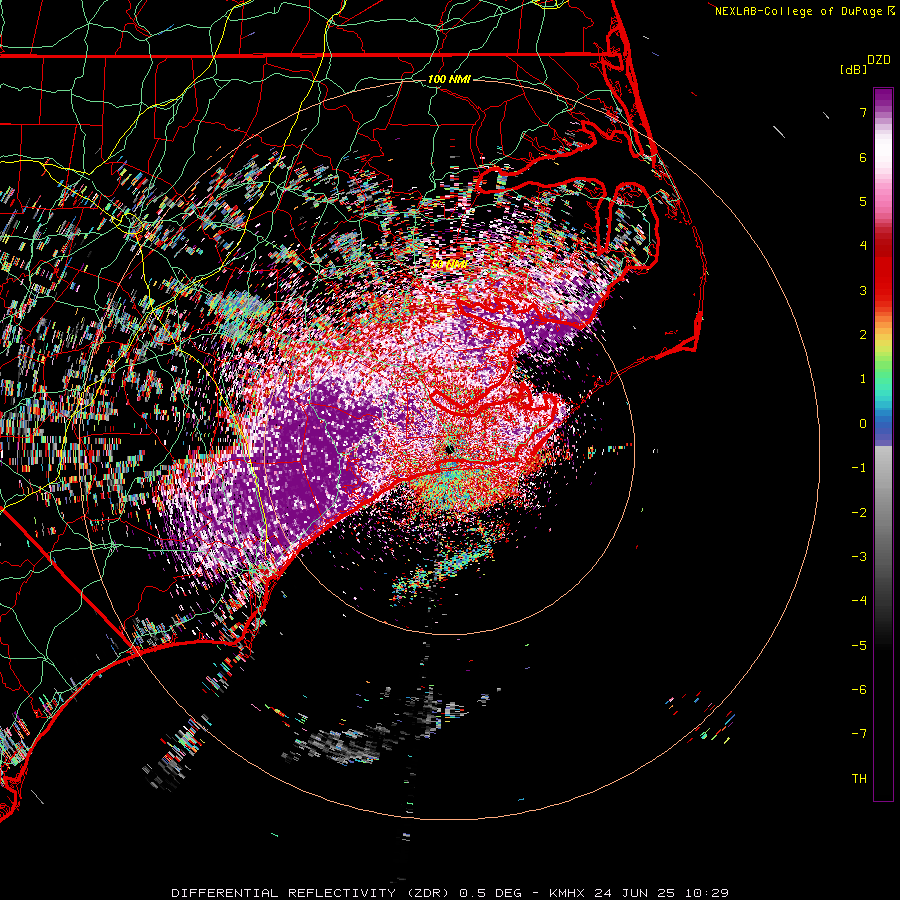Click the scale value -7 on the color bar
Viewport: 900px width, 900px height.
click(x=859, y=734)
